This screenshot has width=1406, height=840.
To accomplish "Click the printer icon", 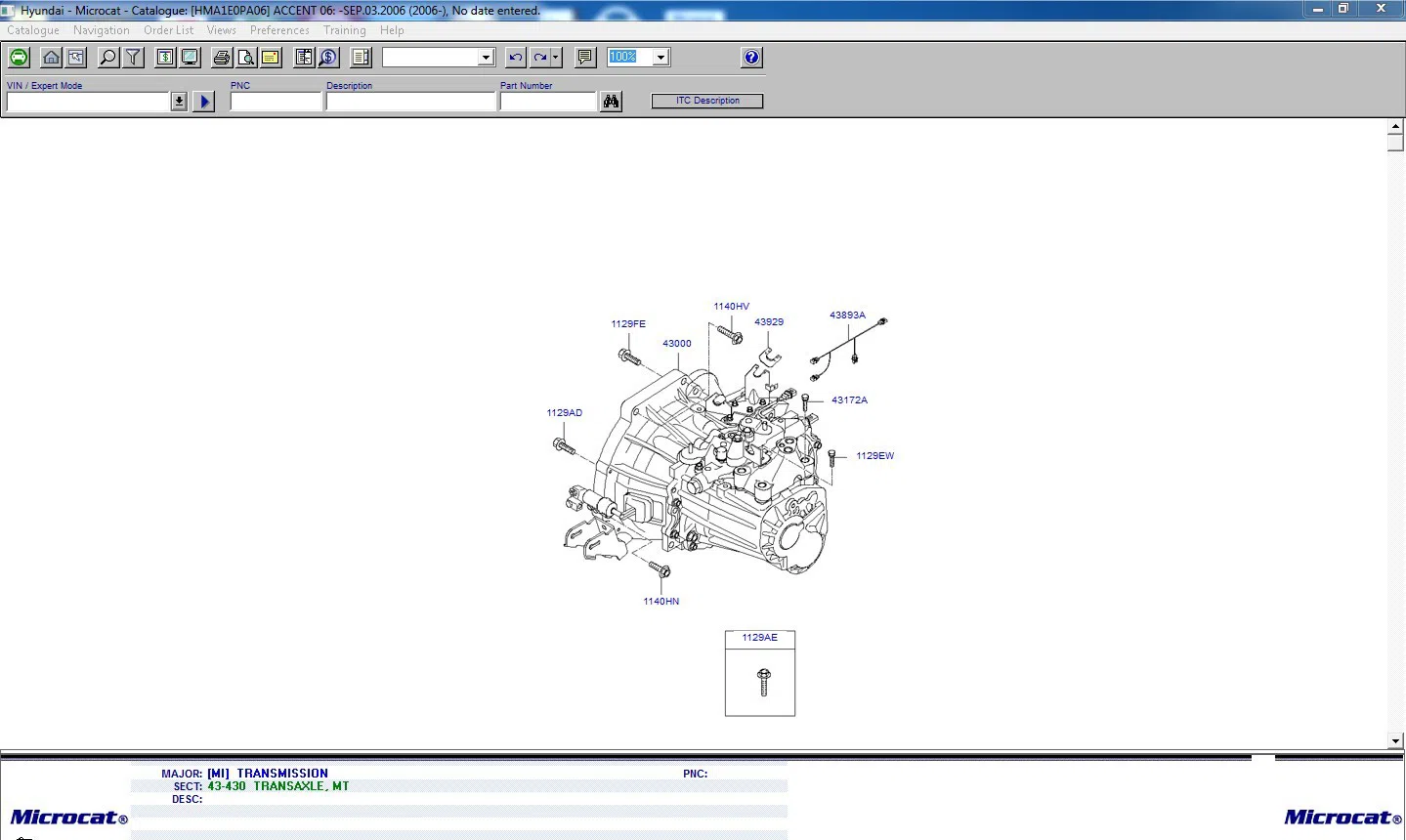I will 222,58.
